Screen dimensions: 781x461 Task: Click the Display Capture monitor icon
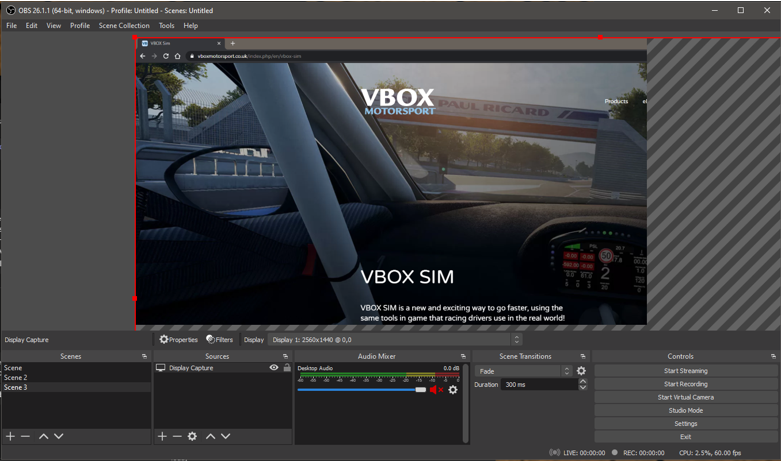tap(160, 368)
